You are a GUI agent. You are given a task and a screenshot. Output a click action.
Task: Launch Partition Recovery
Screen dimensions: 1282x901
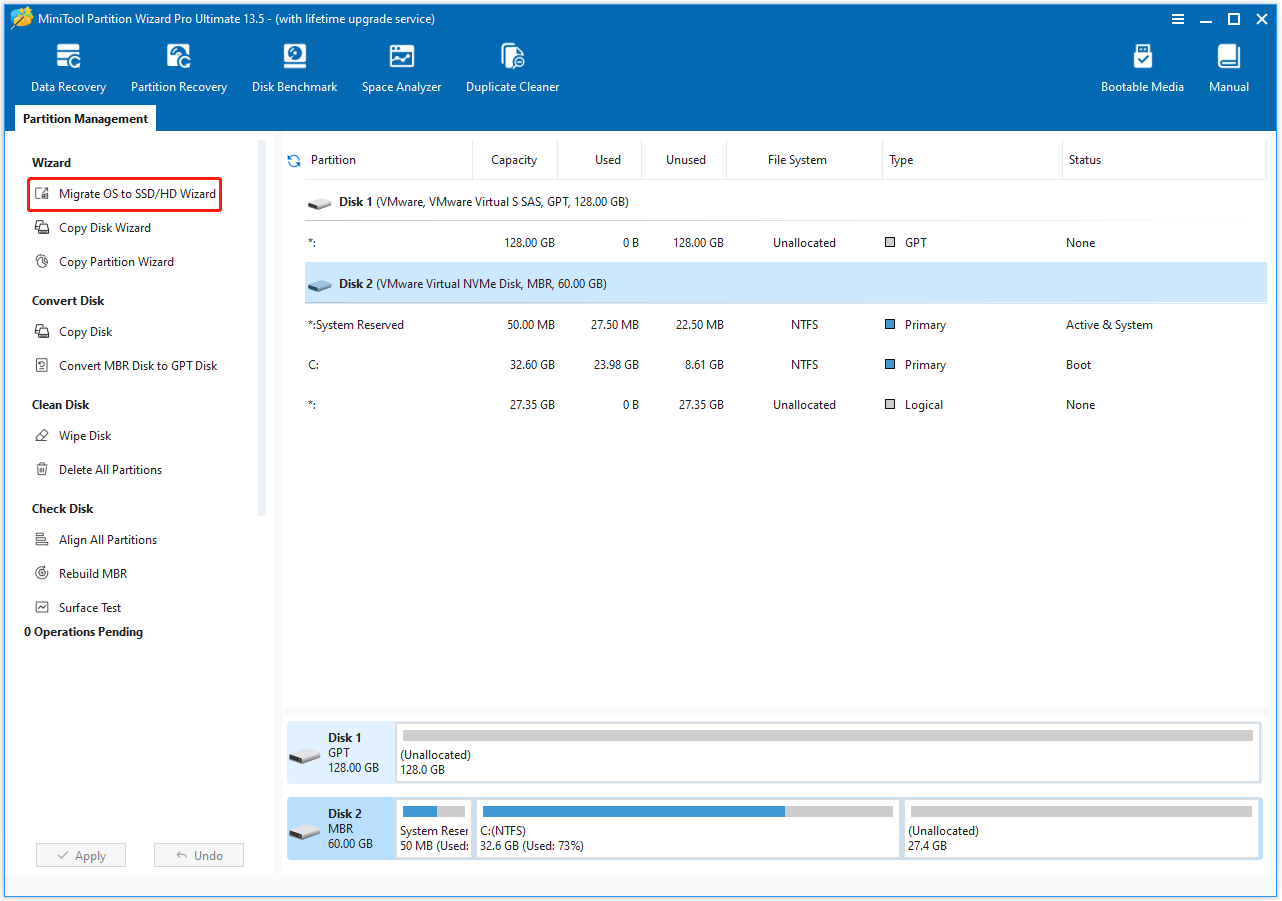point(178,66)
